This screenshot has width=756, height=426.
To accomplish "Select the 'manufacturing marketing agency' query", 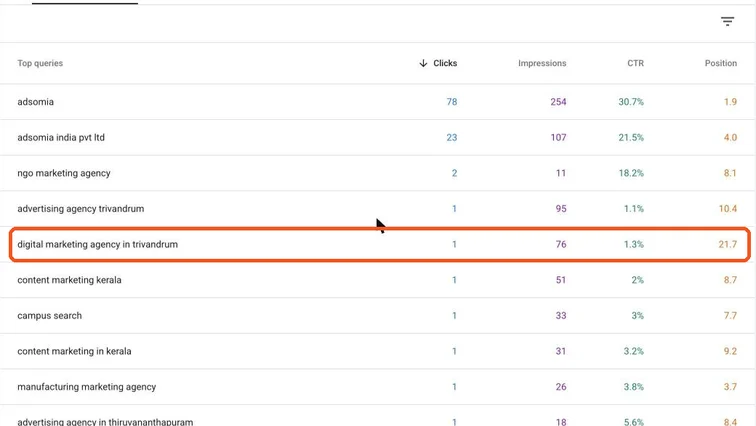I will click(x=87, y=387).
